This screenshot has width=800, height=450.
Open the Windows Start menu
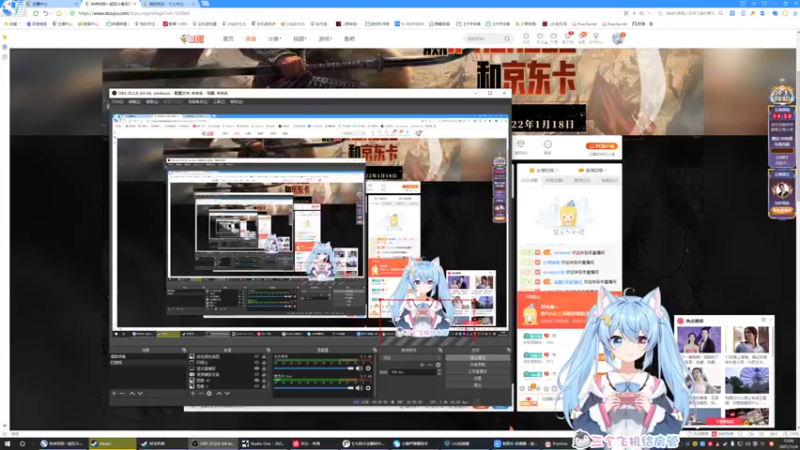click(7, 444)
